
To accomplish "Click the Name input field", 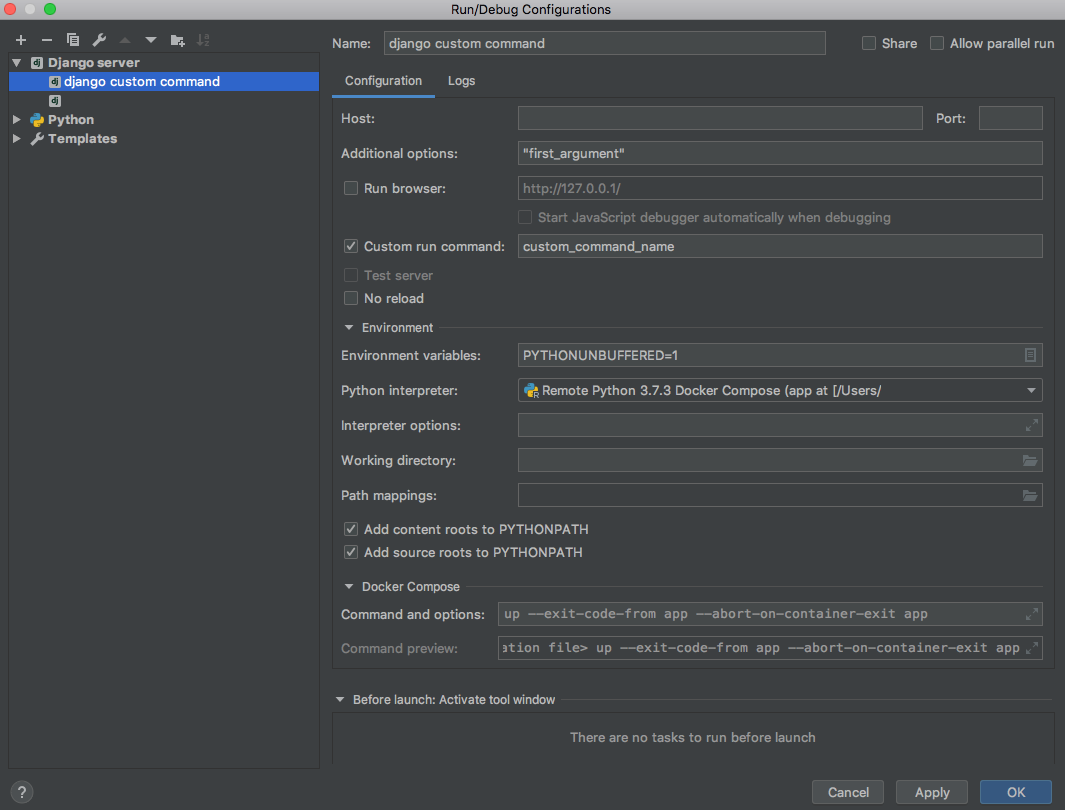I will (604, 43).
